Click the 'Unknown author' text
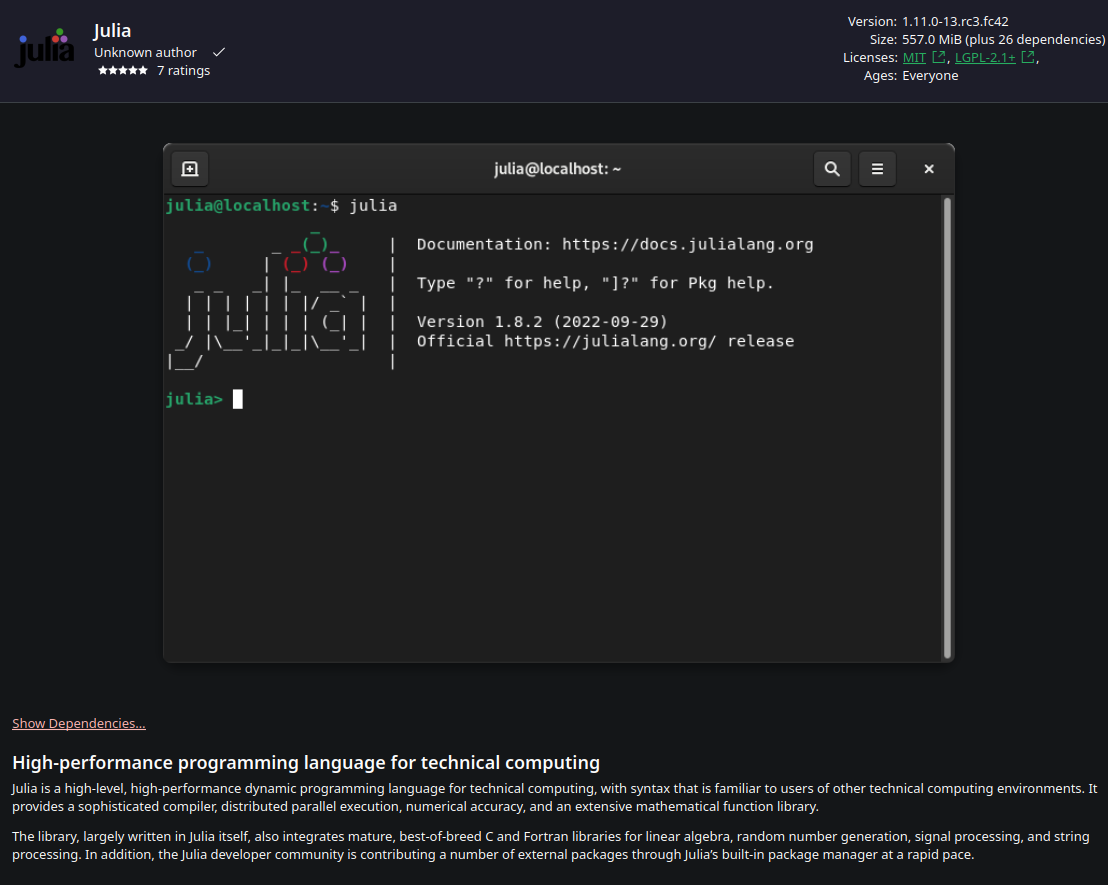 (x=146, y=53)
